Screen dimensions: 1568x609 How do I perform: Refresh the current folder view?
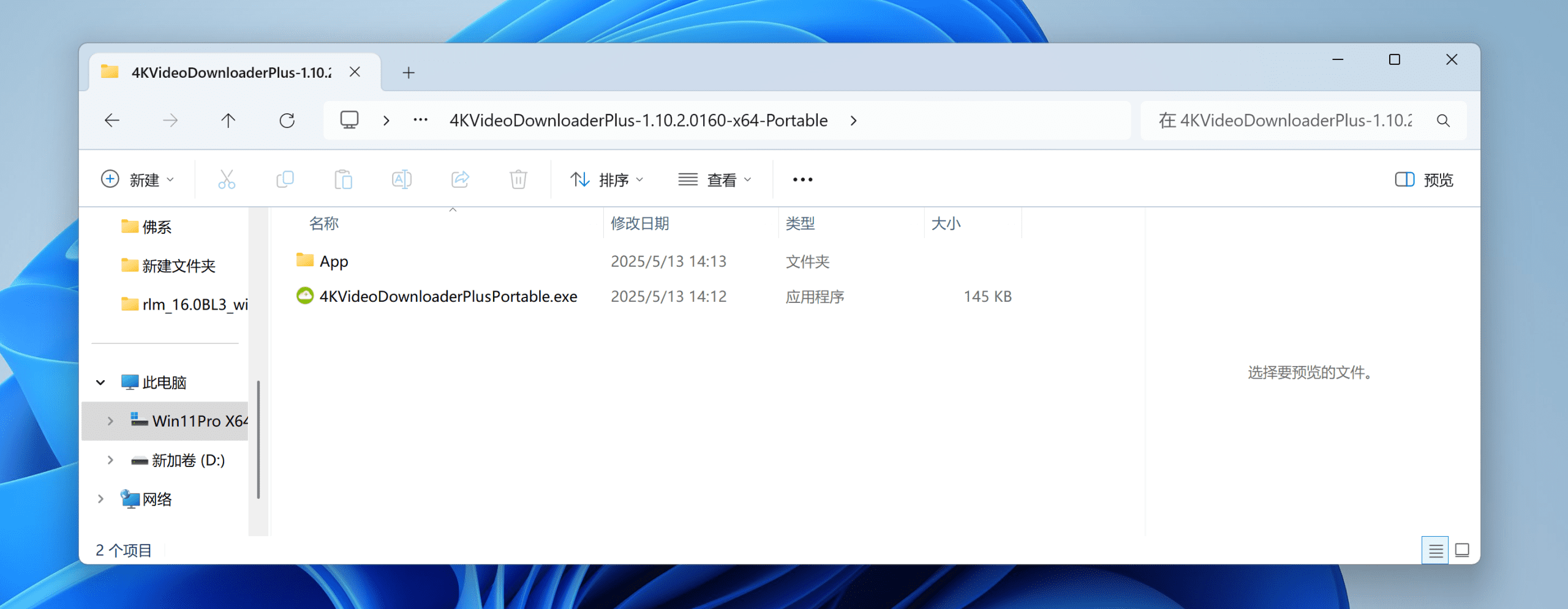pos(287,121)
